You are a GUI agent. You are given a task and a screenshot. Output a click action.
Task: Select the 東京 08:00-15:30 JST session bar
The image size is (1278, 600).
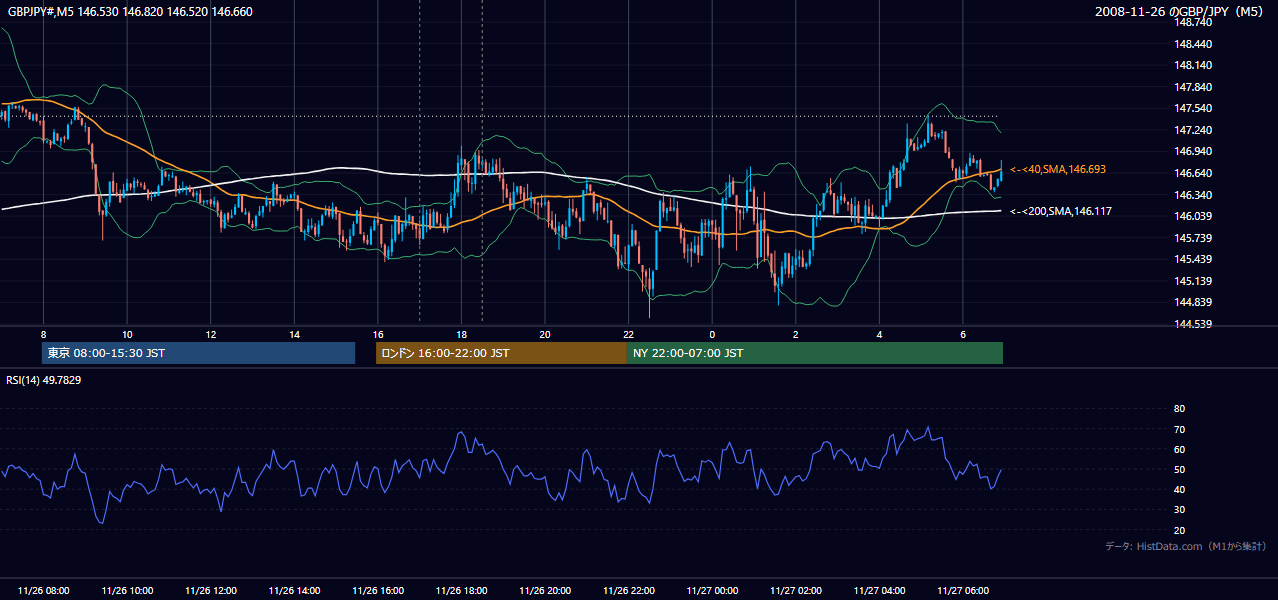coord(199,353)
